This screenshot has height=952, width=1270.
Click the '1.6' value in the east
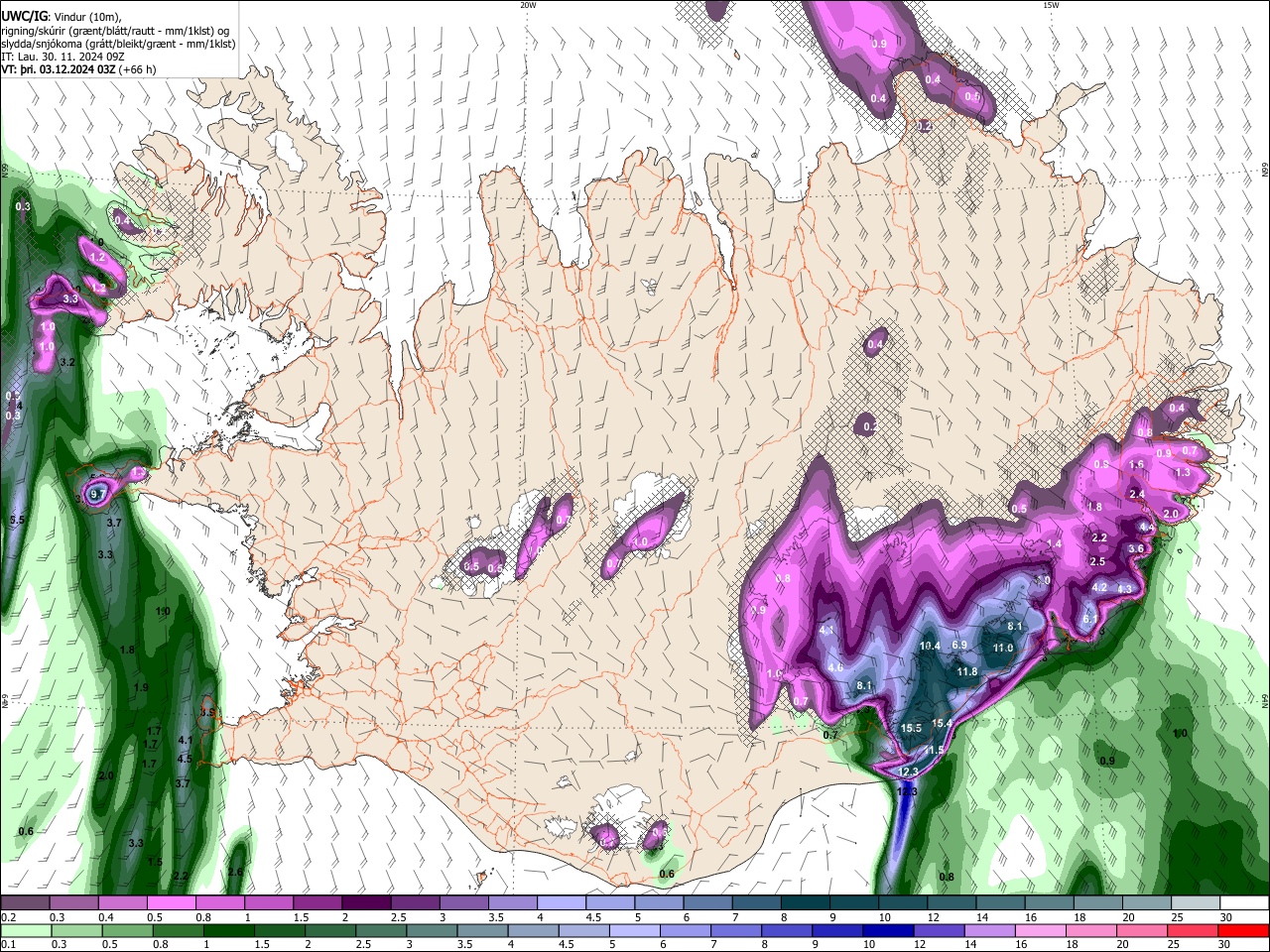1137,464
